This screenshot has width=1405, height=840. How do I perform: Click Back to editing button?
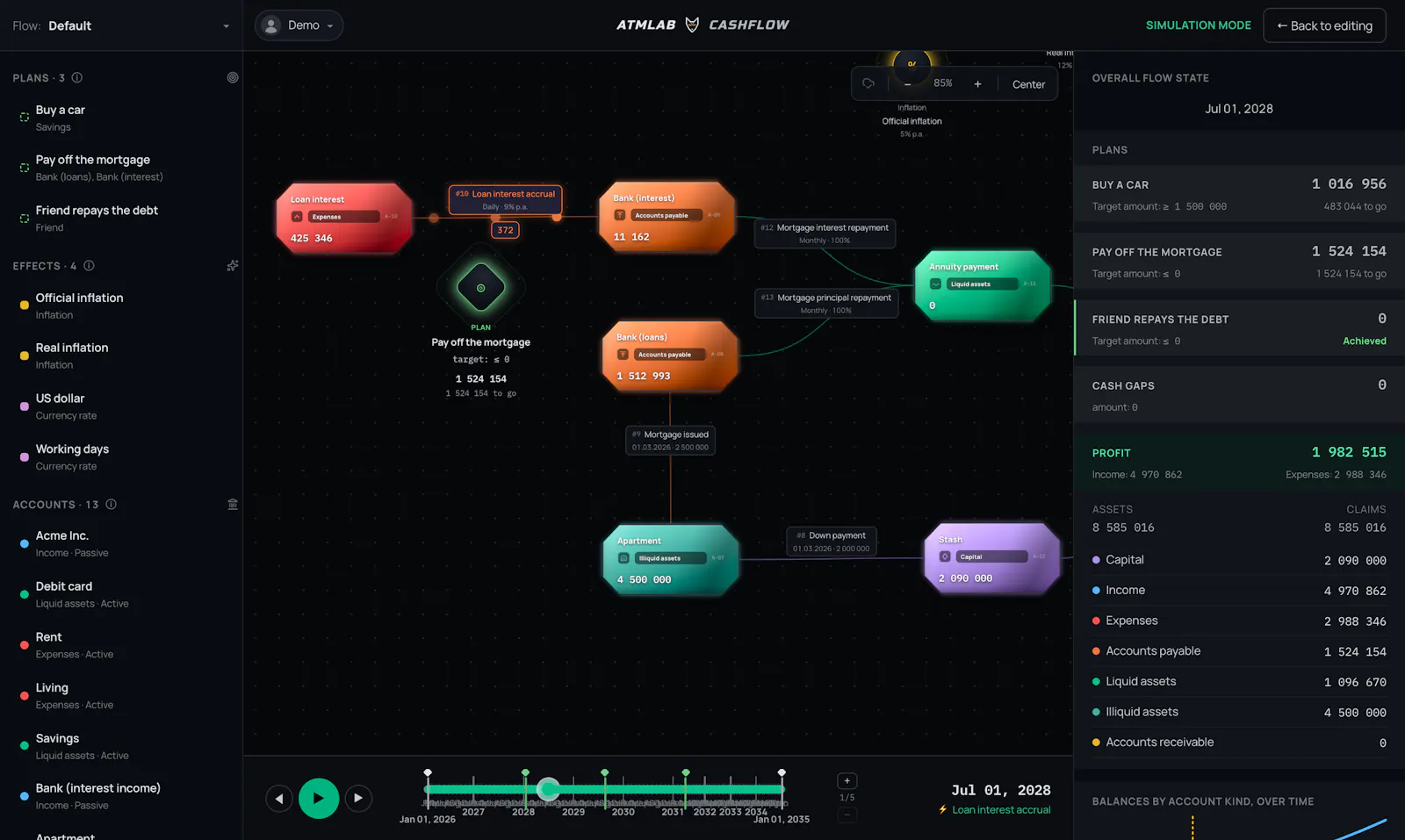pyautogui.click(x=1324, y=25)
